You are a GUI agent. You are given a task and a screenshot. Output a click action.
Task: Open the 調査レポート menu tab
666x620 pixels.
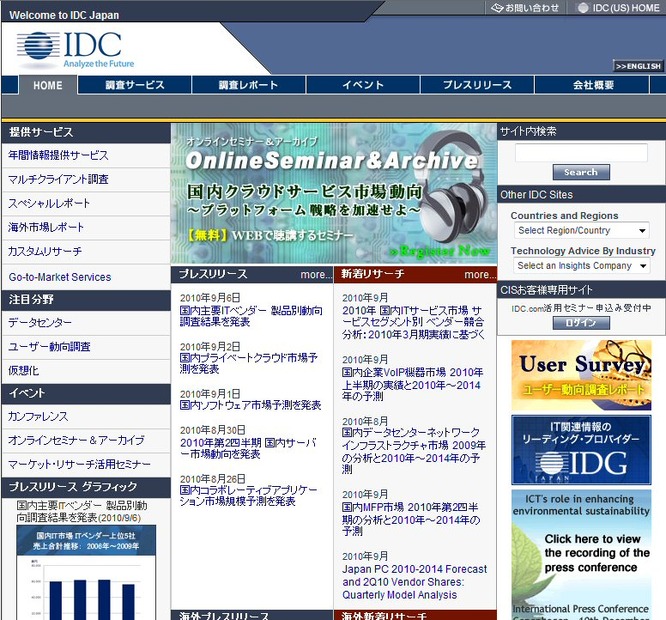248,85
